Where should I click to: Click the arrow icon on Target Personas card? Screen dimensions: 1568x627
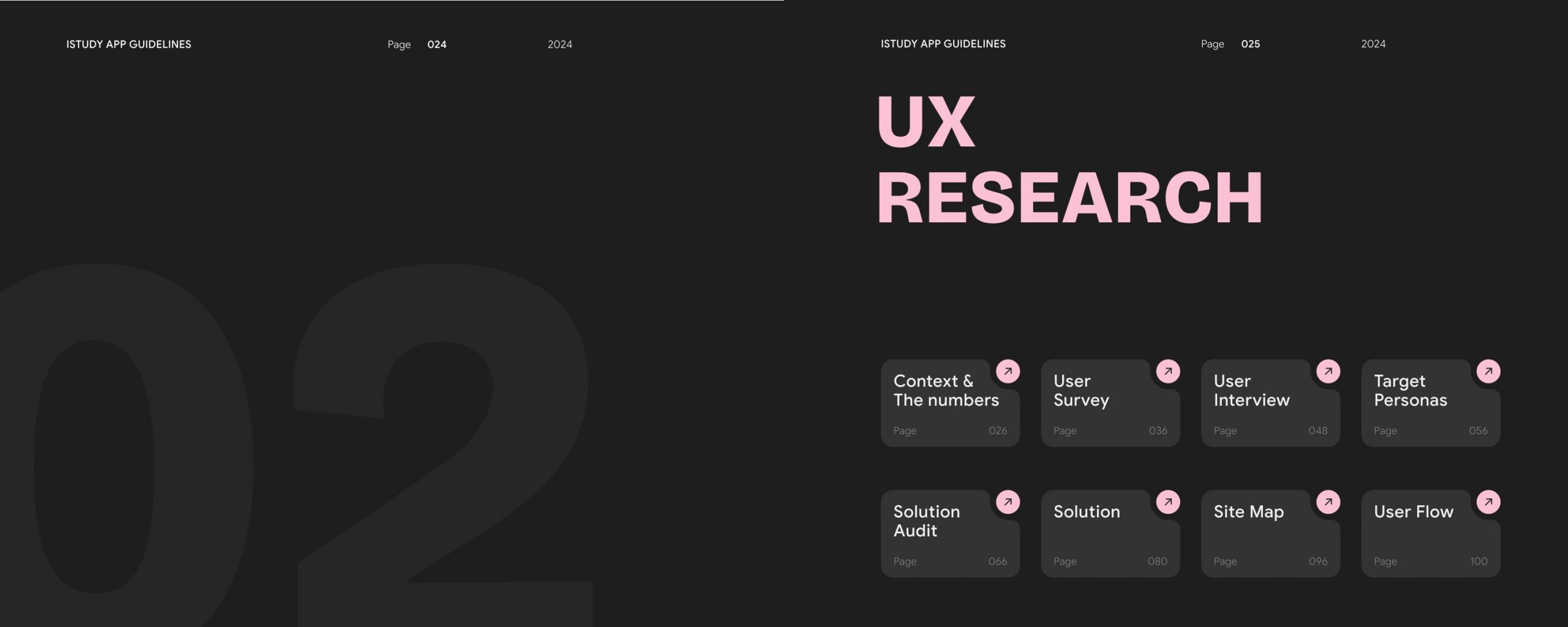tap(1488, 371)
